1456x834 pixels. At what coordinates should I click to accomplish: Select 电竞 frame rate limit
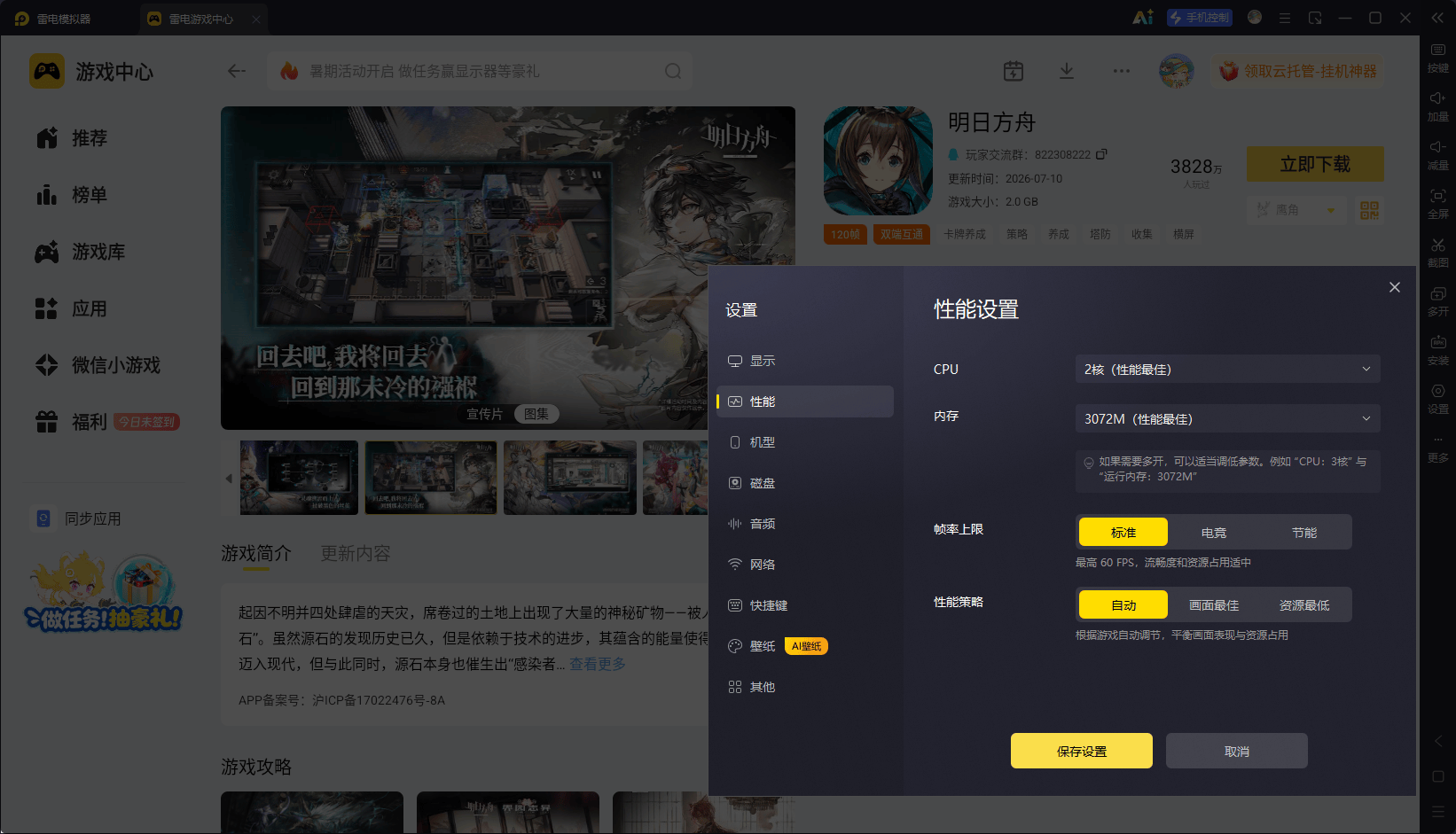point(1214,532)
